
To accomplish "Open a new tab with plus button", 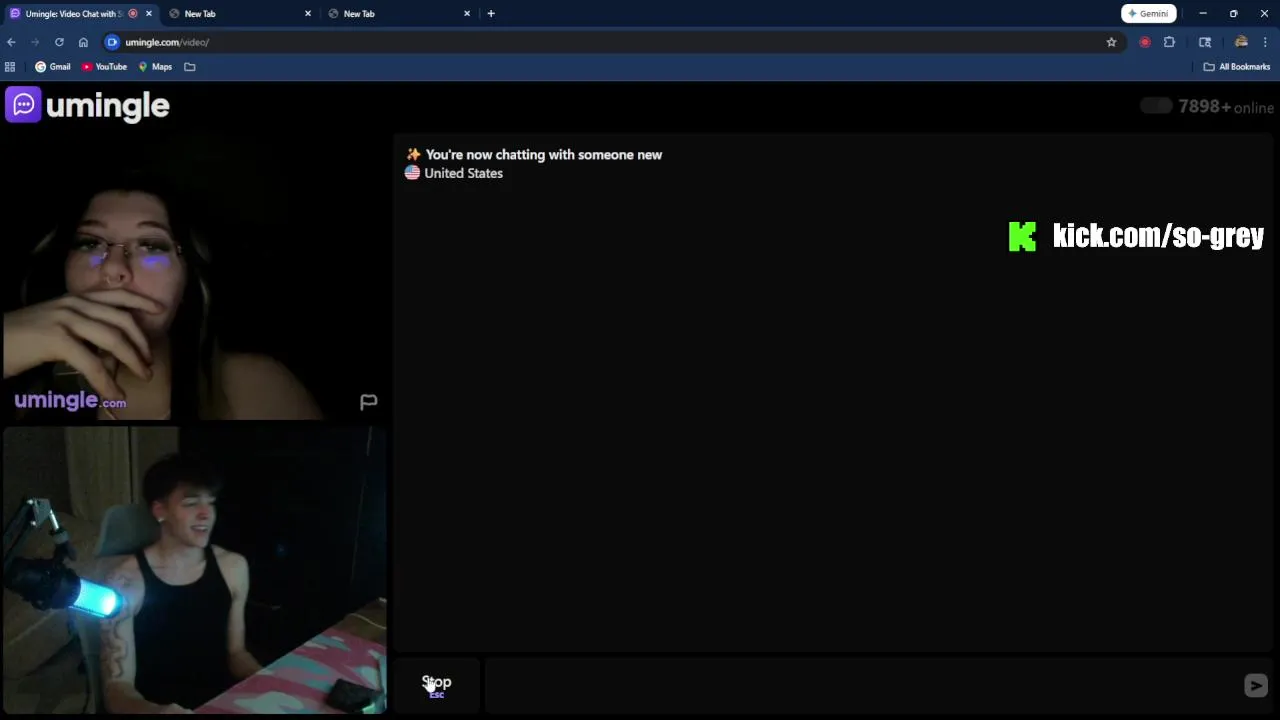I will [x=491, y=14].
